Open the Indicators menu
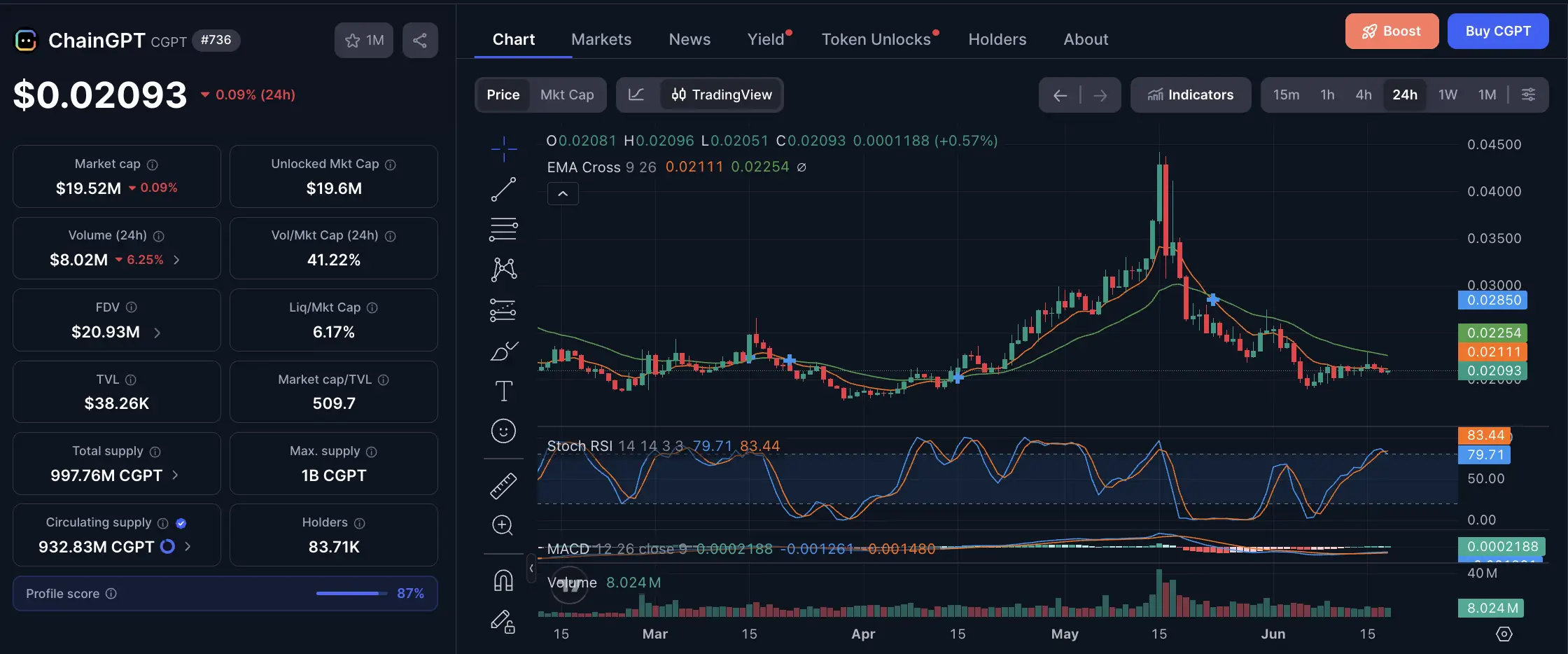The height and width of the screenshot is (654, 1568). [x=1191, y=95]
